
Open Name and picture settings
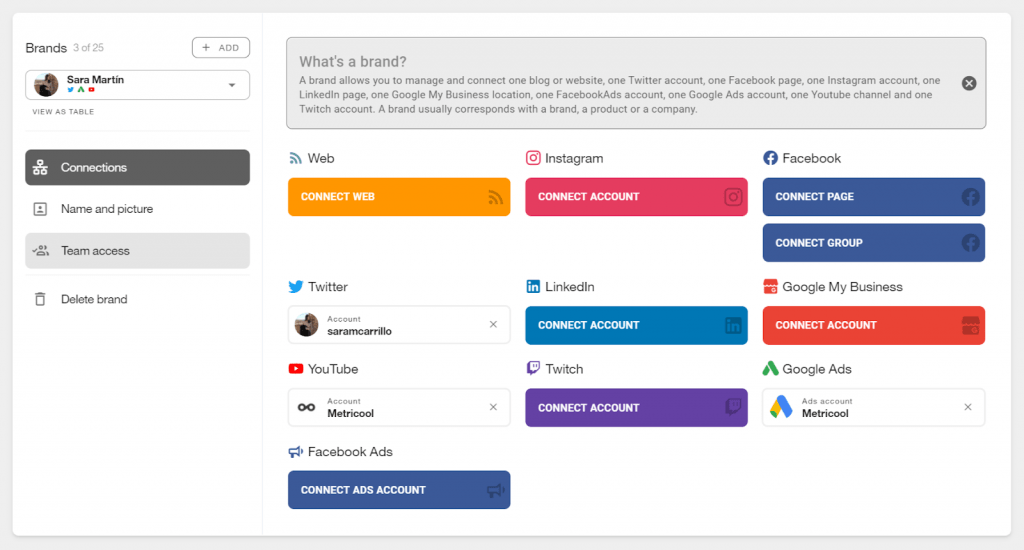137,209
